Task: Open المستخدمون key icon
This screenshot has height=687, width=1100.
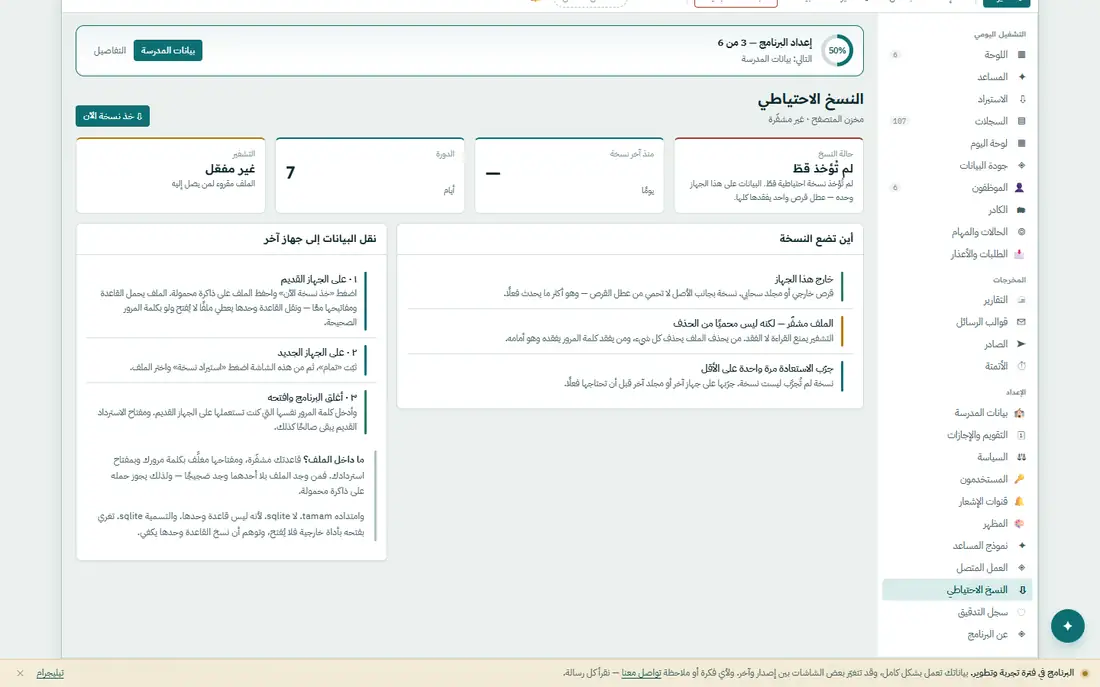Action: coord(1019,479)
